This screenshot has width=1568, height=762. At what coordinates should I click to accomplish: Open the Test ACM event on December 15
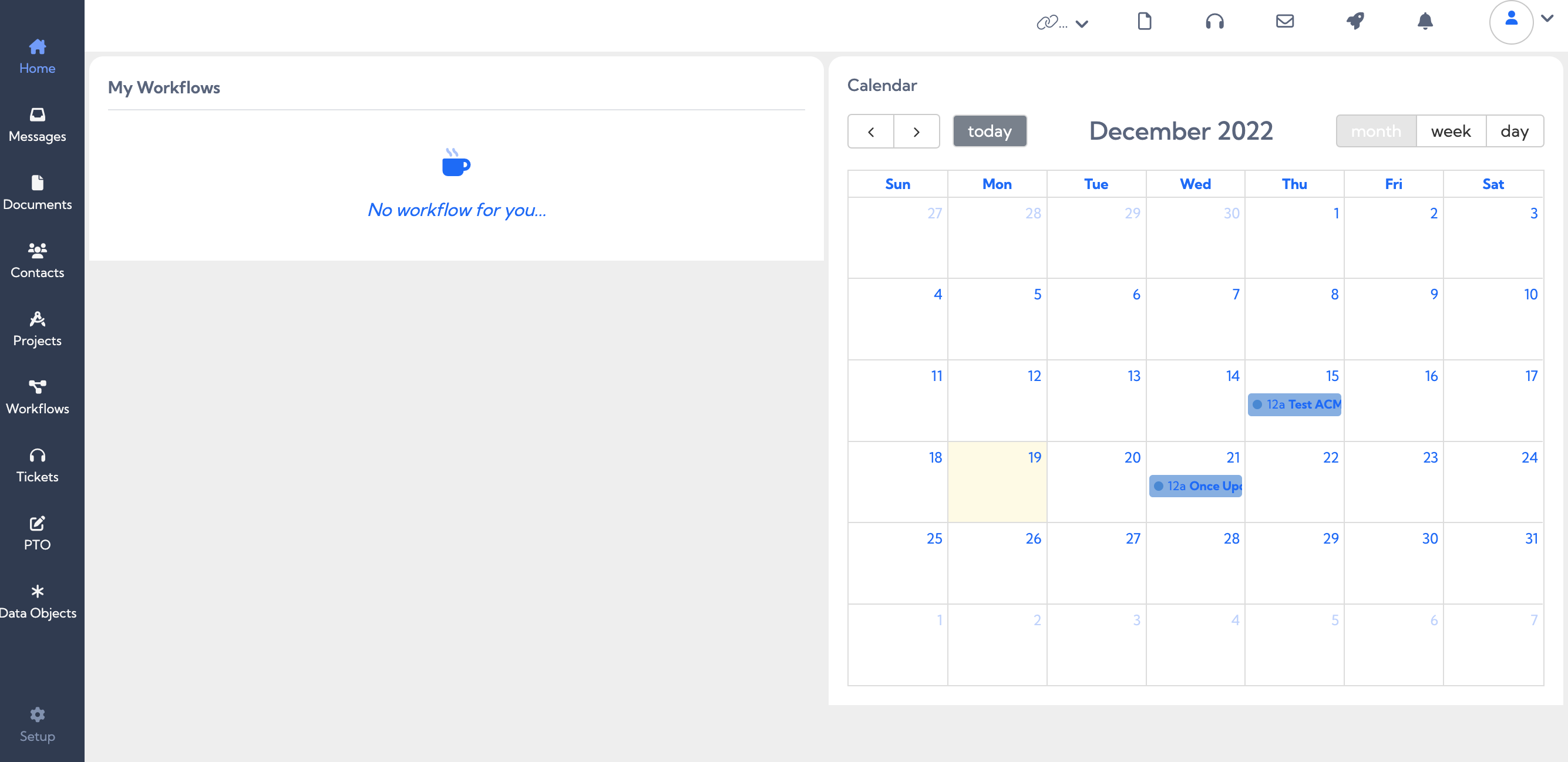[x=1294, y=404]
